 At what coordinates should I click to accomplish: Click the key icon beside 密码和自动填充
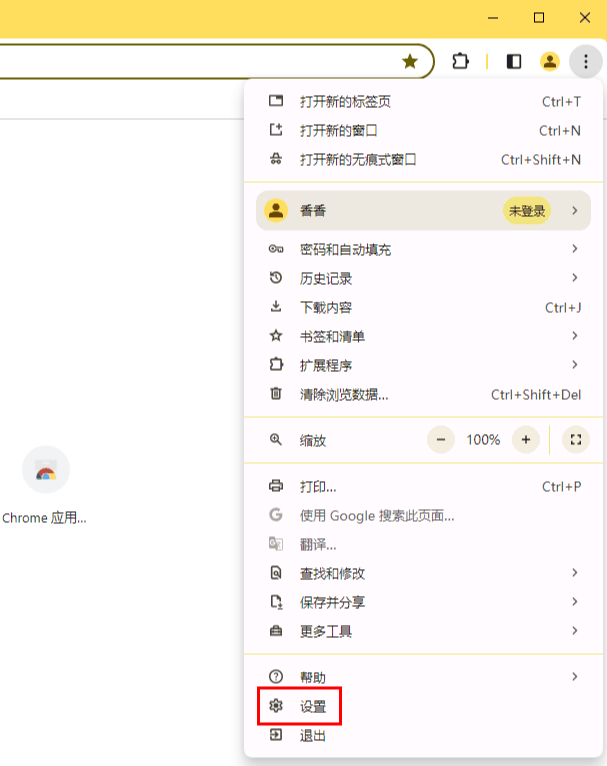[x=276, y=249]
